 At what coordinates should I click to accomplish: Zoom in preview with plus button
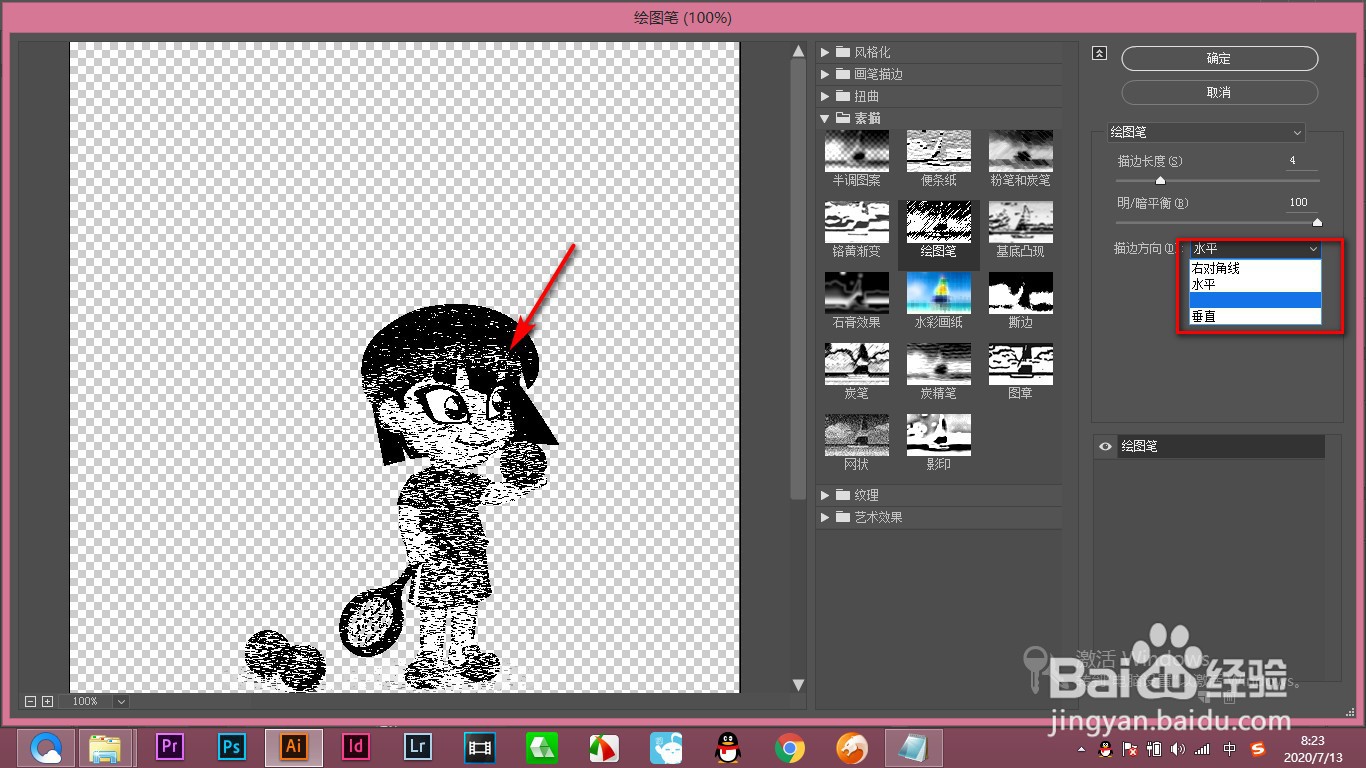point(47,702)
